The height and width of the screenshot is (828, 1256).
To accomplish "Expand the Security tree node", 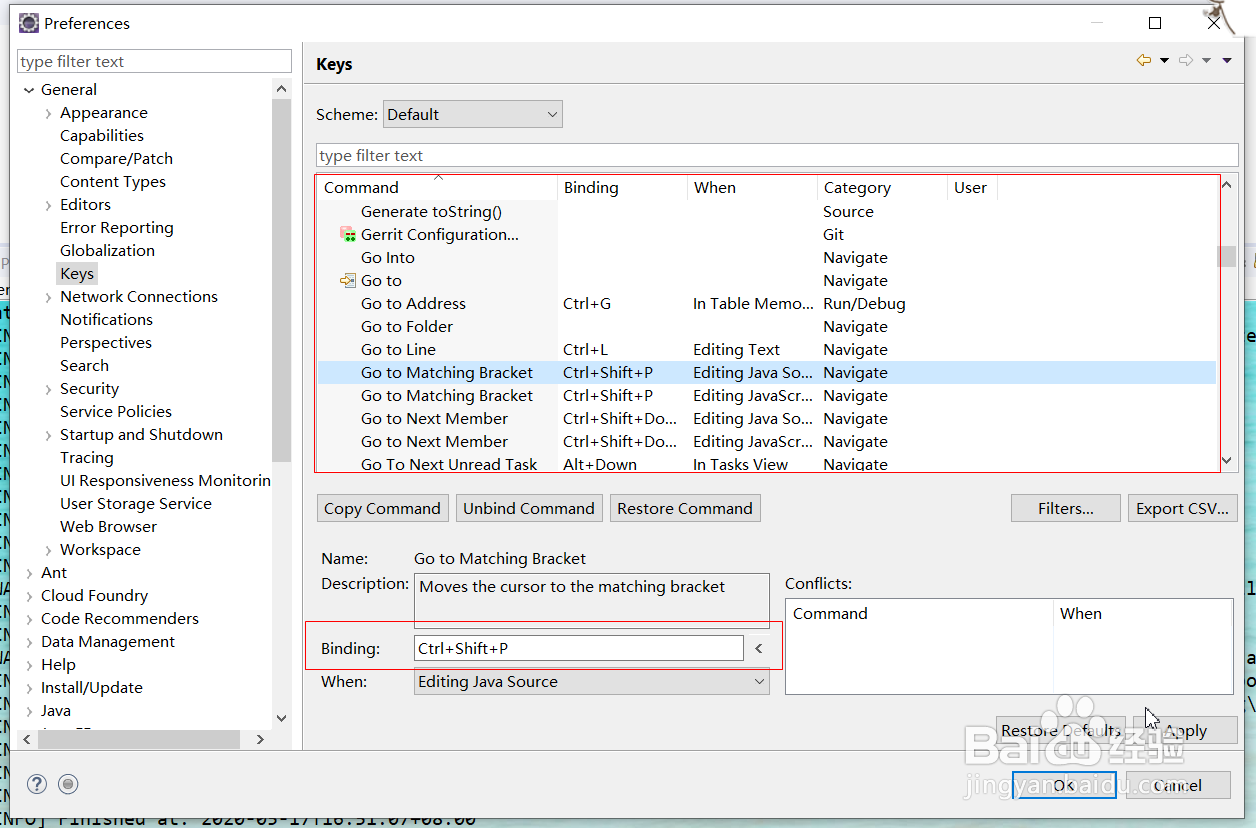I will click(x=48, y=389).
